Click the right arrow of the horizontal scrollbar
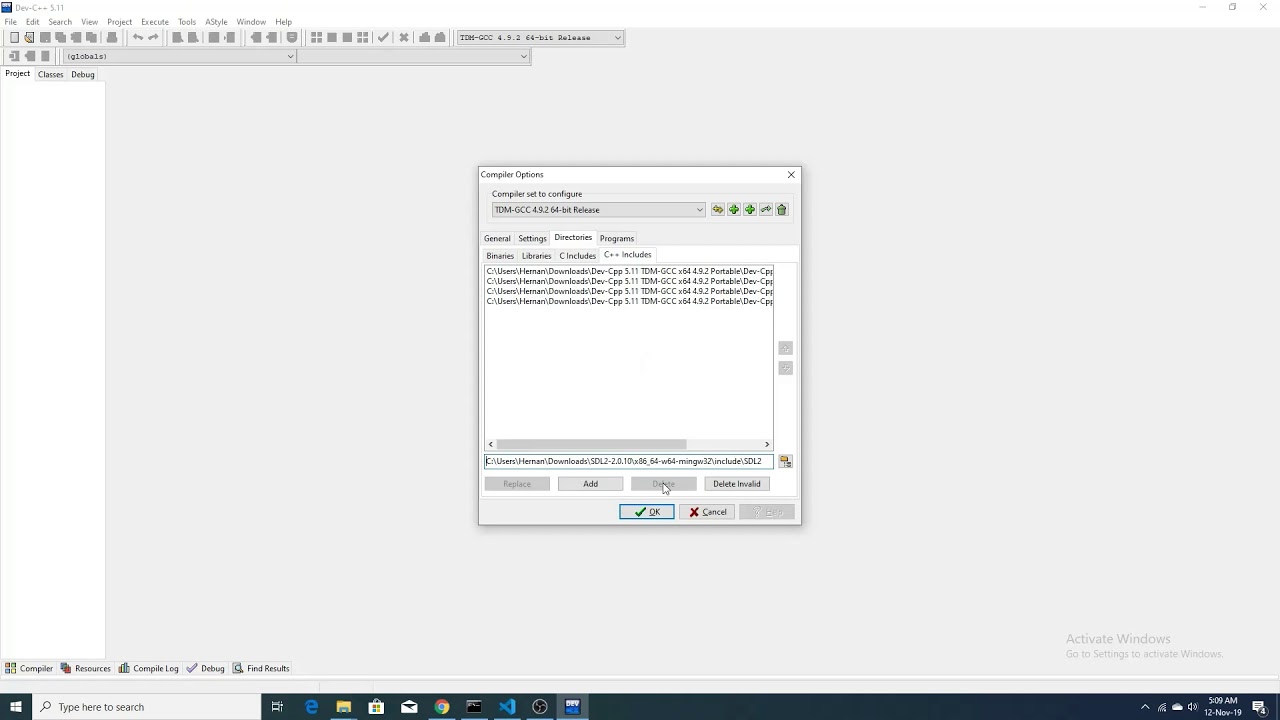 pos(767,444)
